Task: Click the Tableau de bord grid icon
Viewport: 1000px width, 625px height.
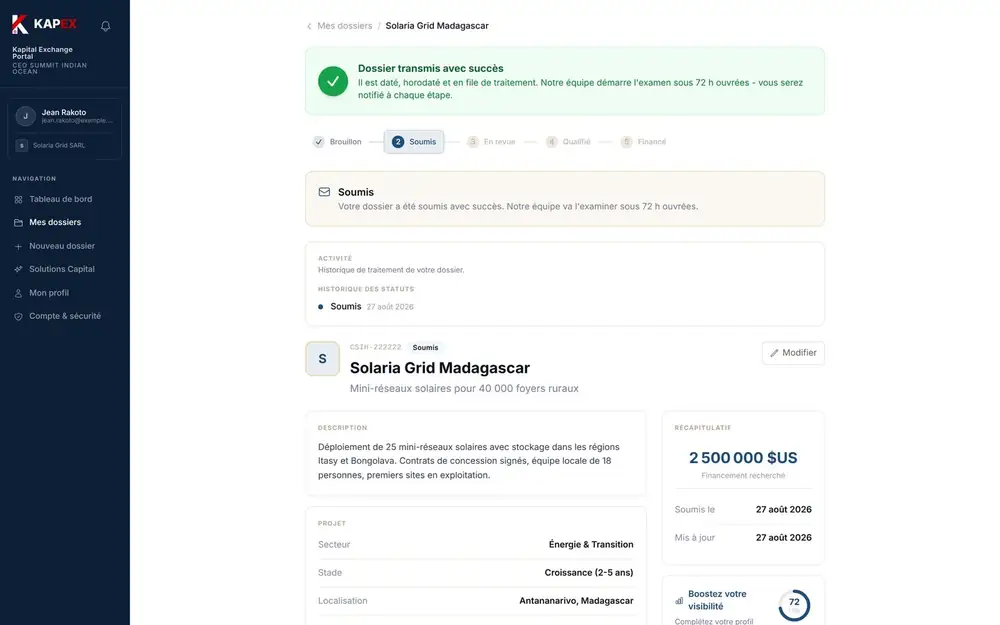Action: pyautogui.click(x=18, y=200)
